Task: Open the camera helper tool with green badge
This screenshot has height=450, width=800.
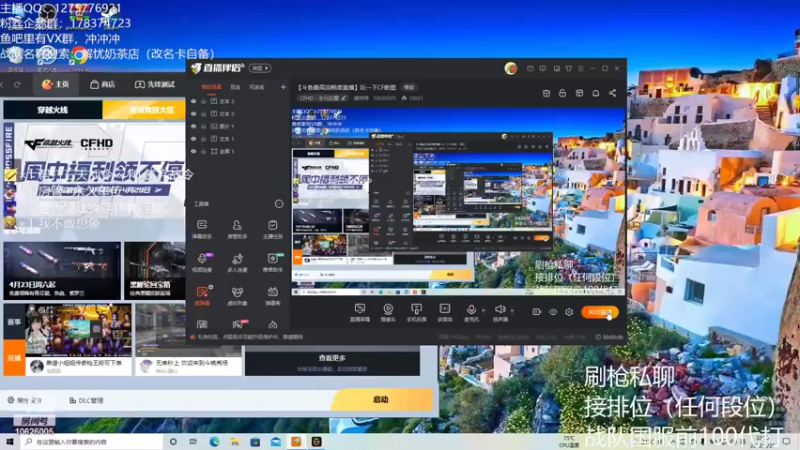Action: tap(272, 262)
